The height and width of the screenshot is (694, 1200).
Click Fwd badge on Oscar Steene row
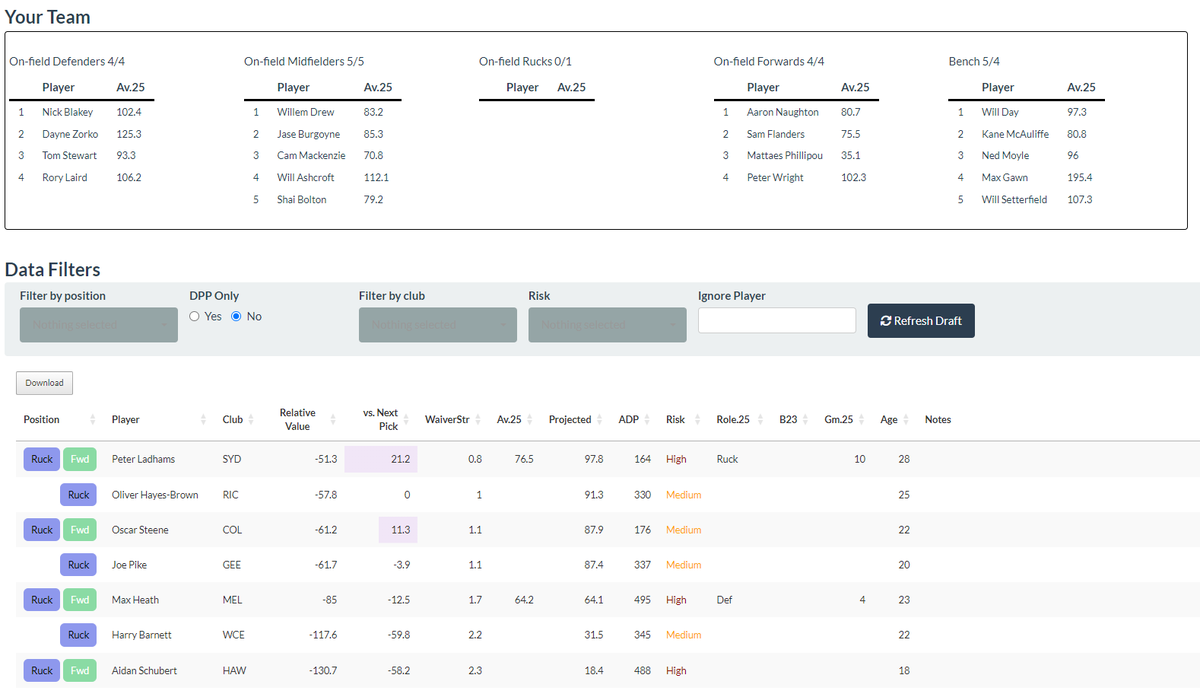pos(80,529)
